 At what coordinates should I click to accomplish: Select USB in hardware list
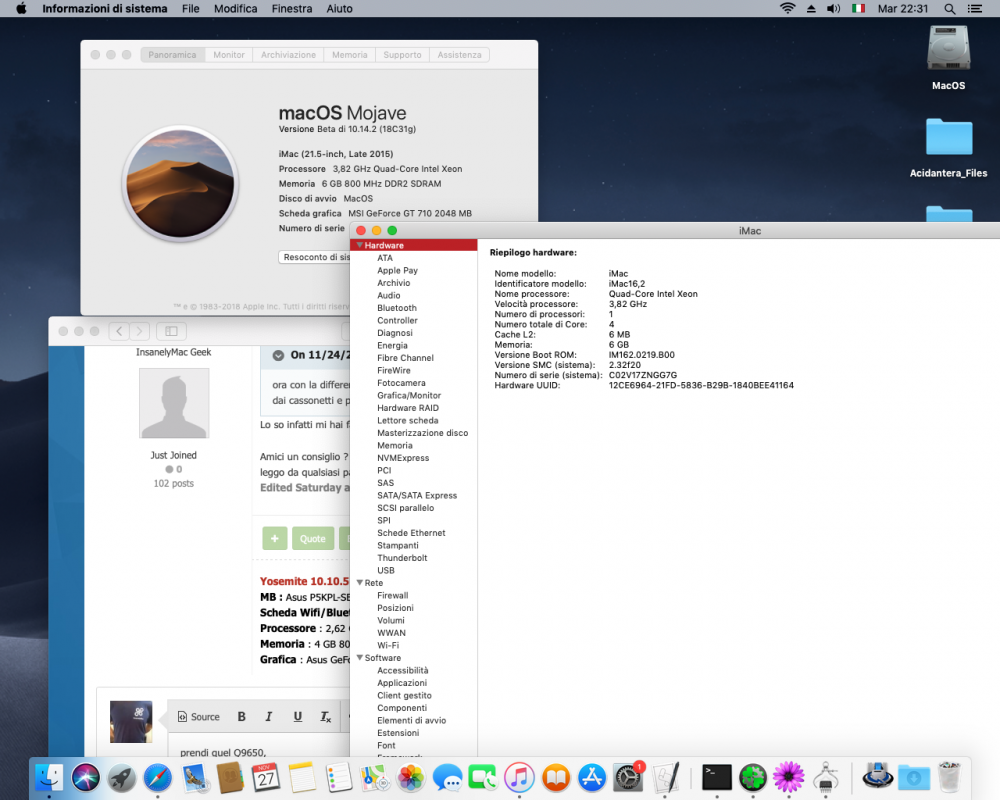click(x=386, y=570)
